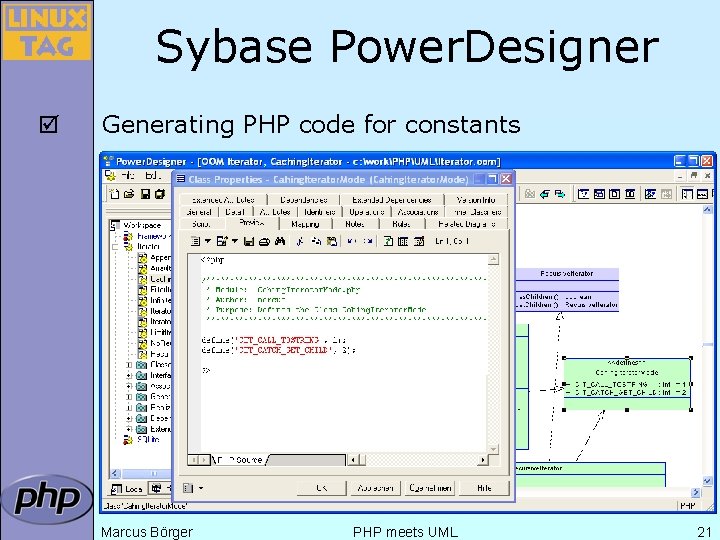Switch to the Dependencies tab
The height and width of the screenshot is (540, 720).
pyautogui.click(x=304, y=200)
